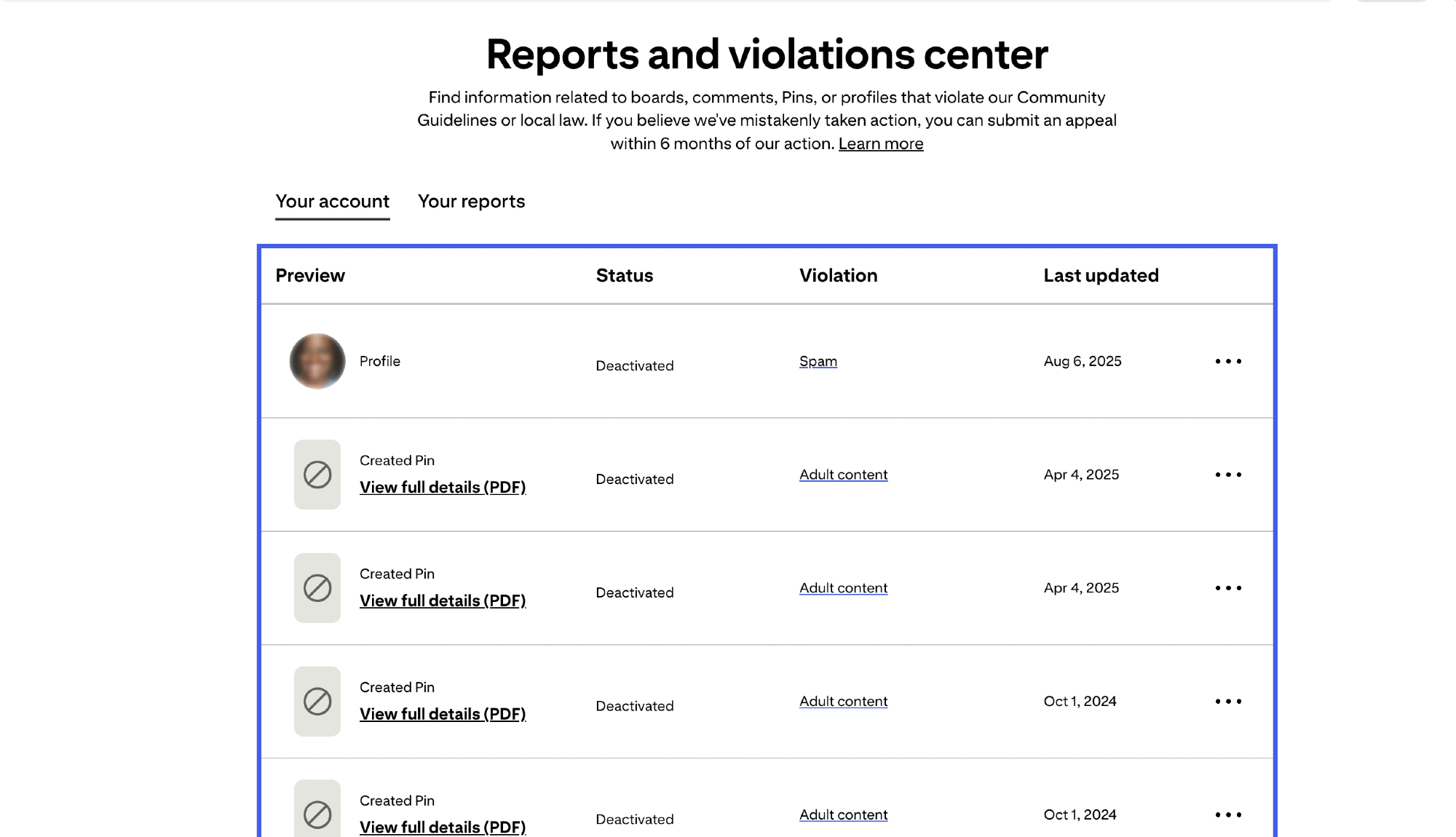The image size is (1456, 837).
Task: View full details PDF for first Apr 4 pin
Action: [443, 488]
